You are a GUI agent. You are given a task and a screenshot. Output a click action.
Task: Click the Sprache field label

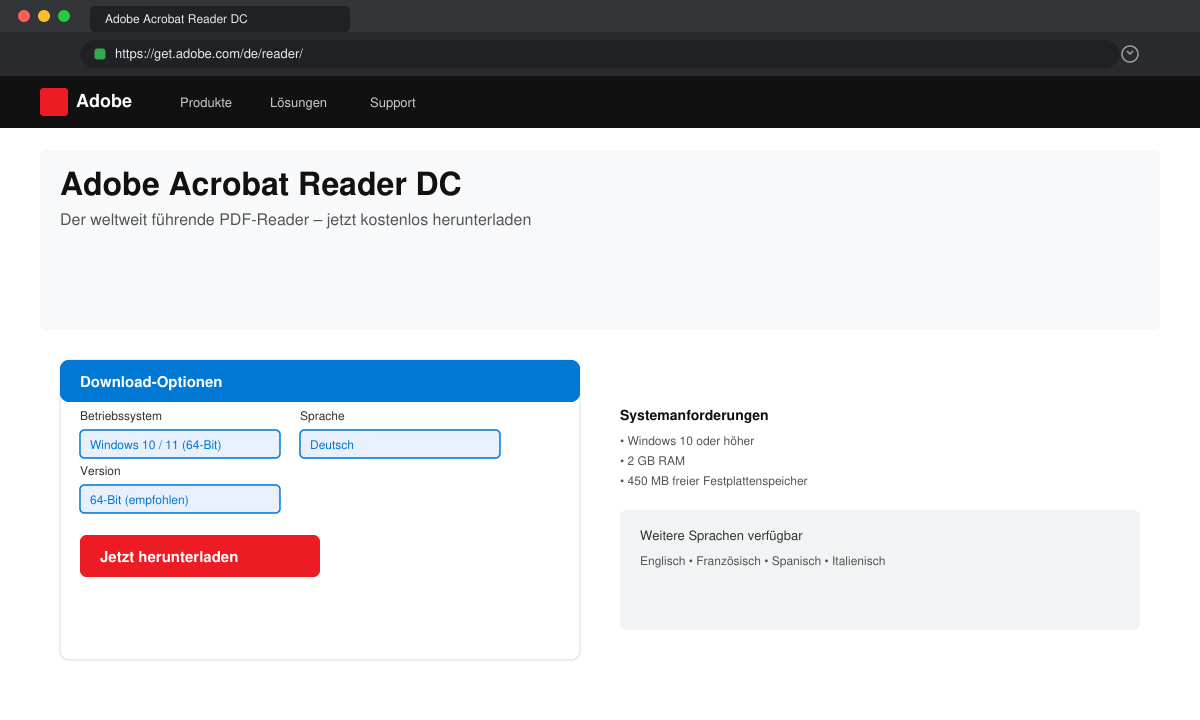(322, 416)
